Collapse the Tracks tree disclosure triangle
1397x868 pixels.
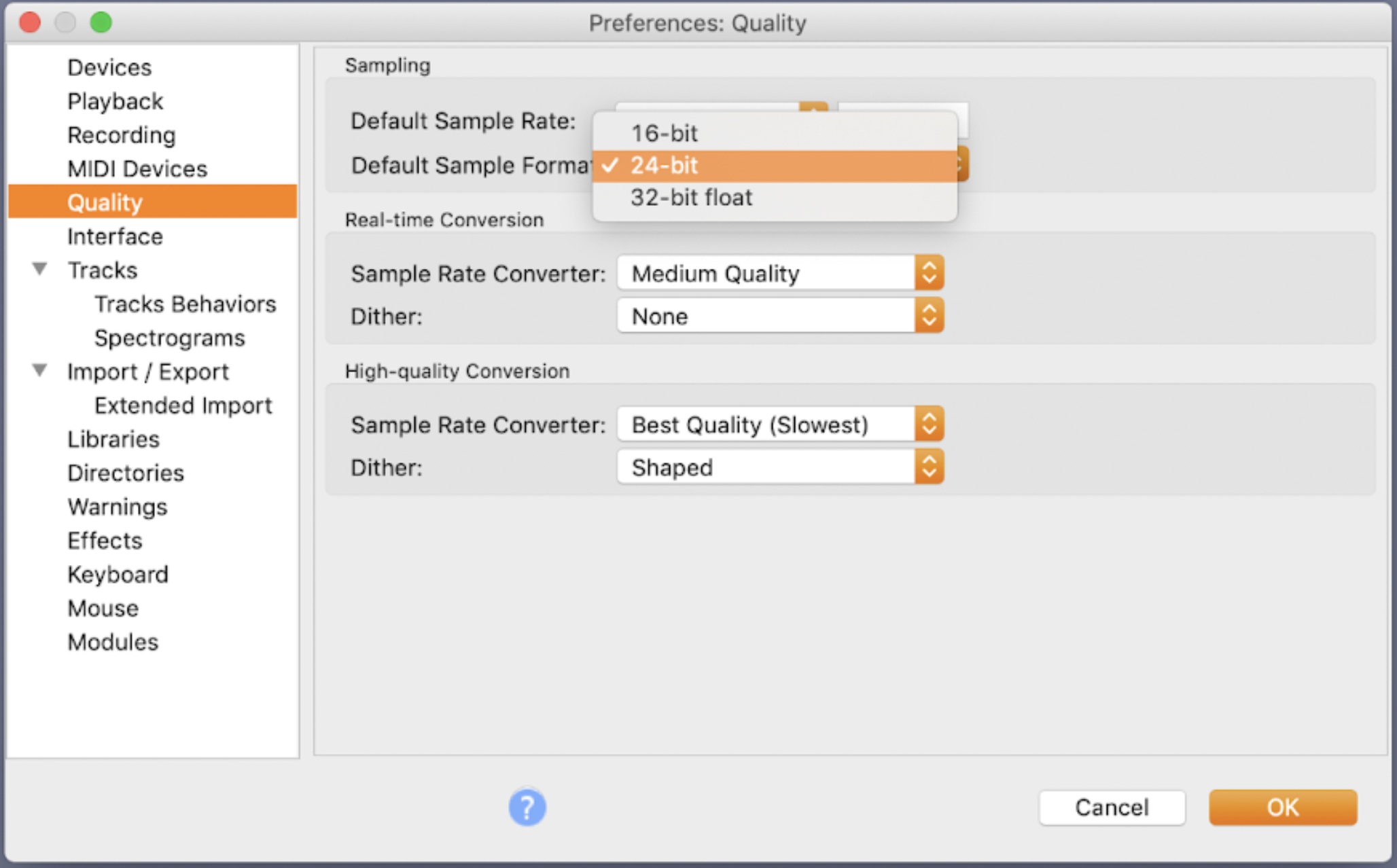pyautogui.click(x=40, y=270)
